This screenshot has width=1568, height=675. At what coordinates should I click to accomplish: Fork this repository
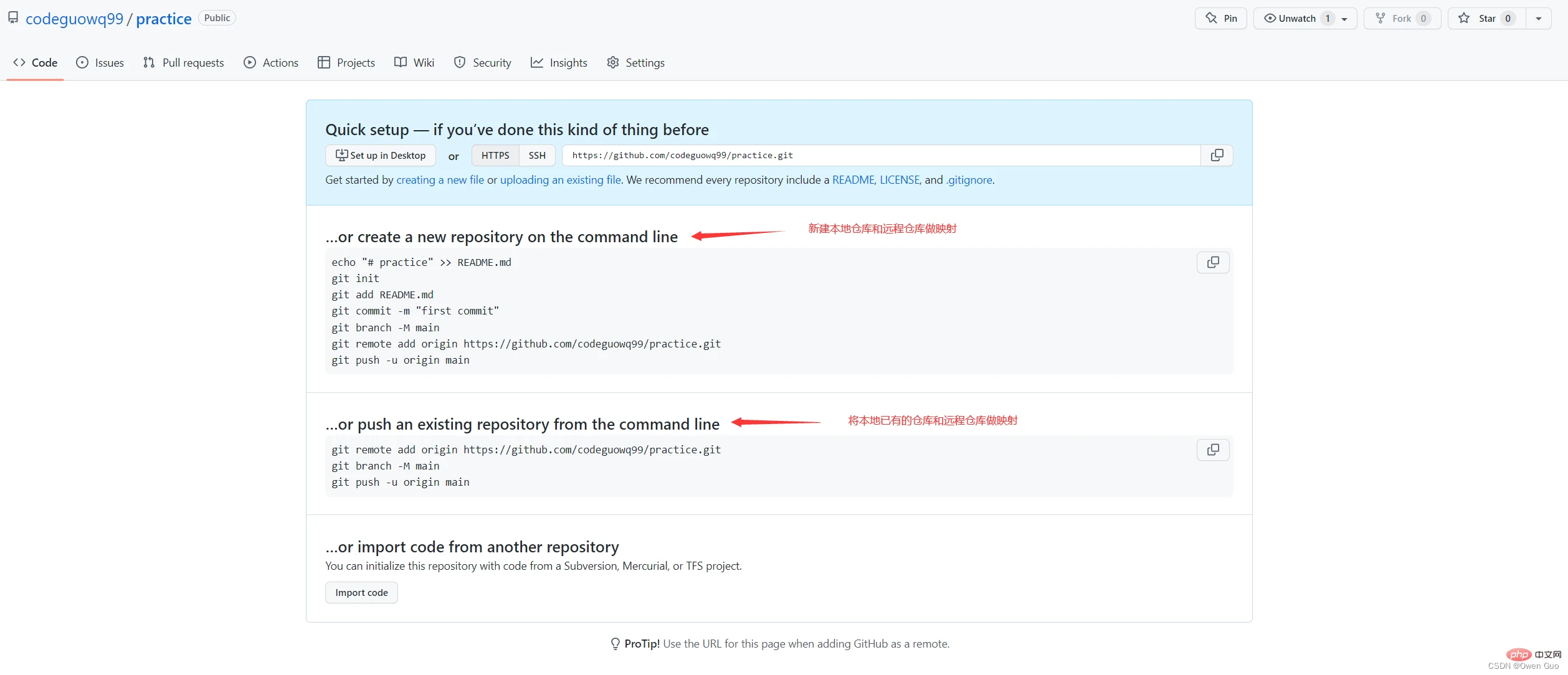(x=1402, y=18)
